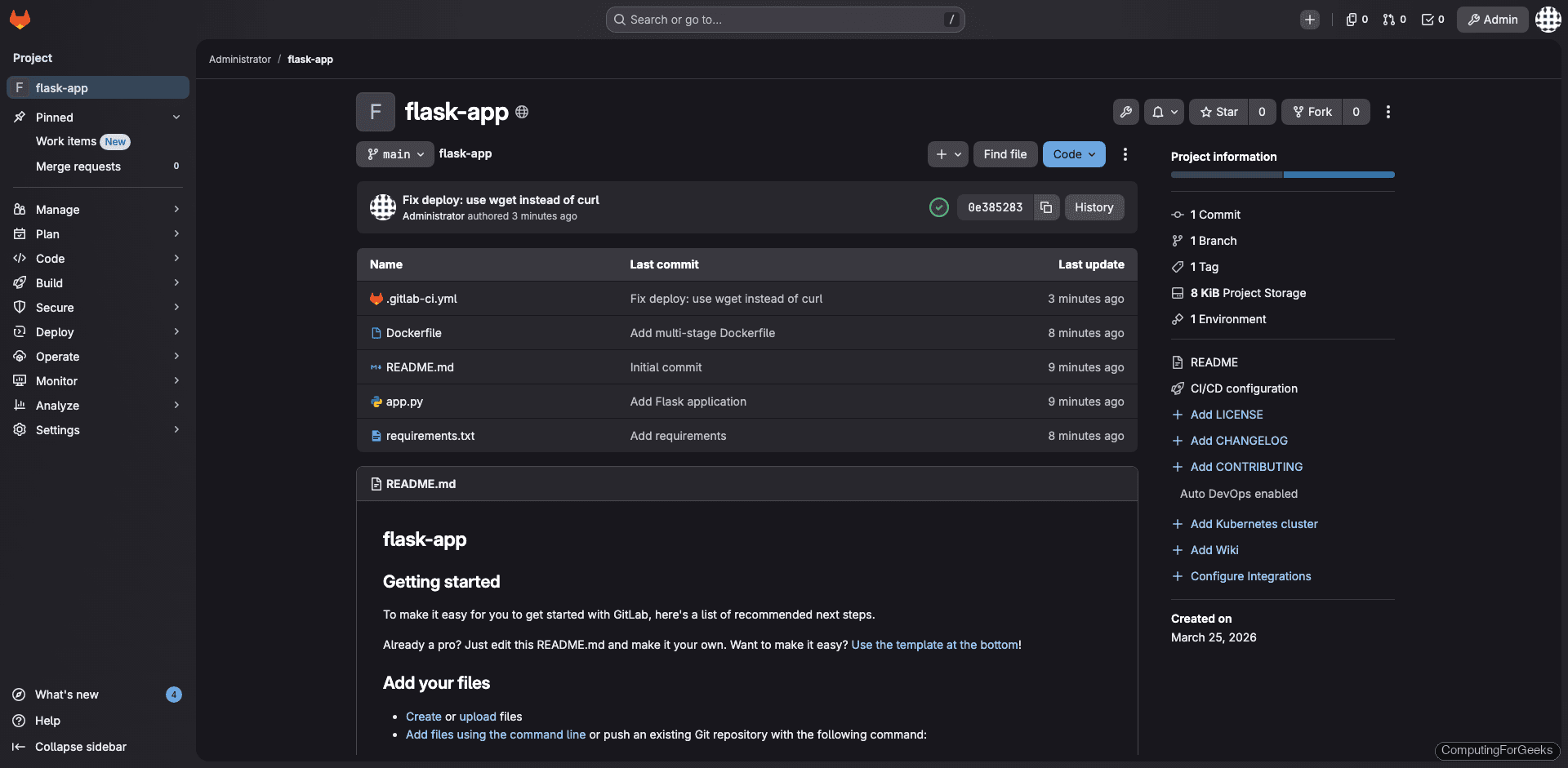Screen dimensions: 1568x768
Task: Click the globe visibility icon beside flask-app
Action: click(x=522, y=112)
